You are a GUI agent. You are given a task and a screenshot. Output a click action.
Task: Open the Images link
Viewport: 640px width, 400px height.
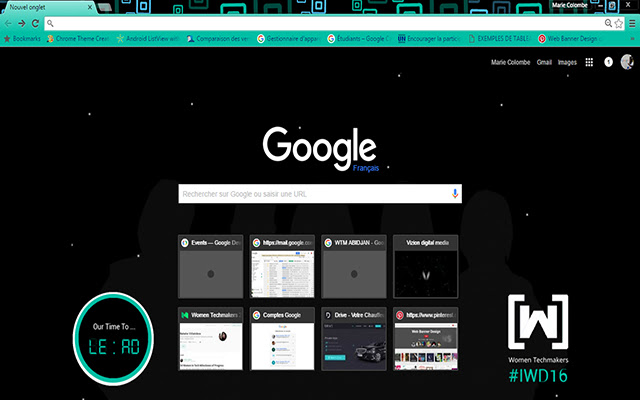pyautogui.click(x=567, y=62)
